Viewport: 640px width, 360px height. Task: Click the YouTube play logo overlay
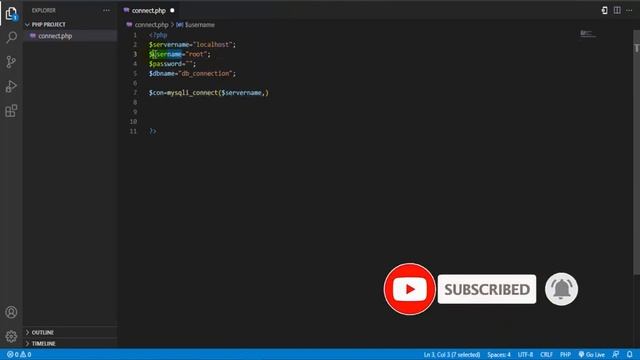coord(409,289)
